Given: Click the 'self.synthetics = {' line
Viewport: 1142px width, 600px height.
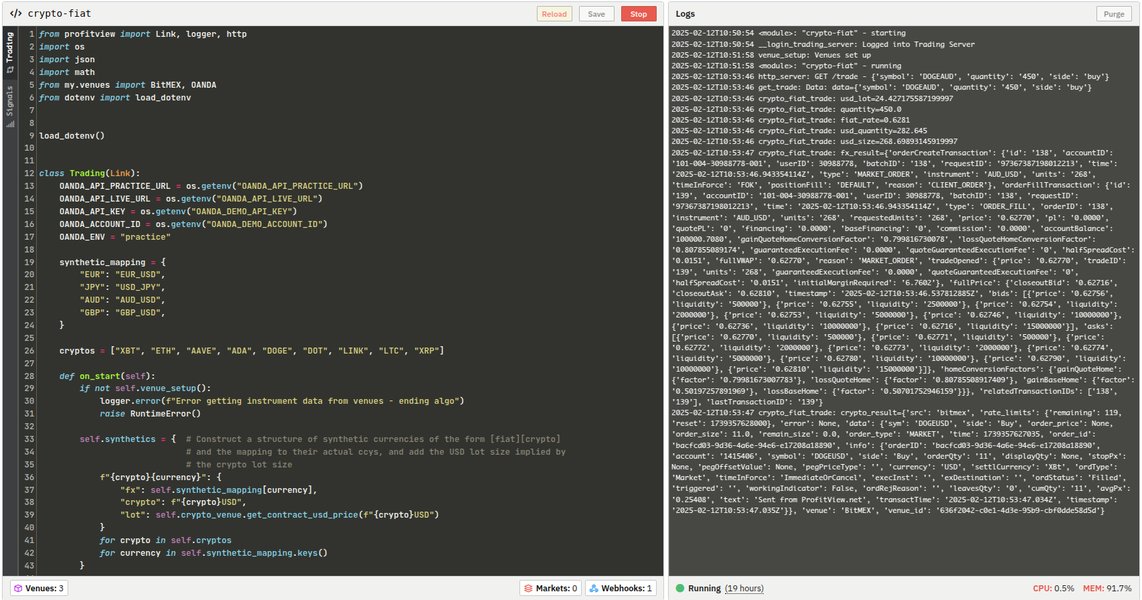Looking at the screenshot, I should point(127,439).
